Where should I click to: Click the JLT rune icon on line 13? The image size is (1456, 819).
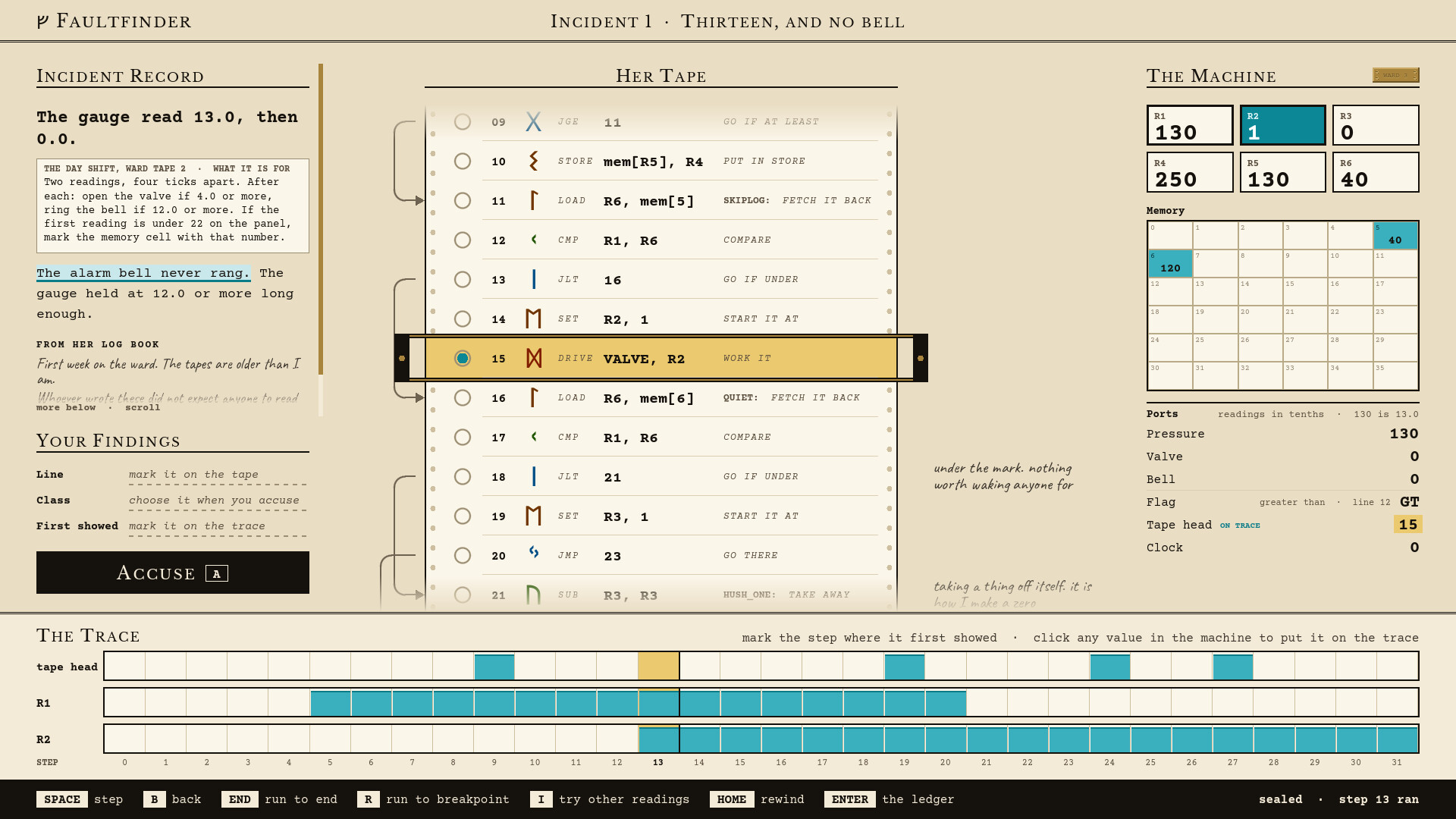(534, 279)
